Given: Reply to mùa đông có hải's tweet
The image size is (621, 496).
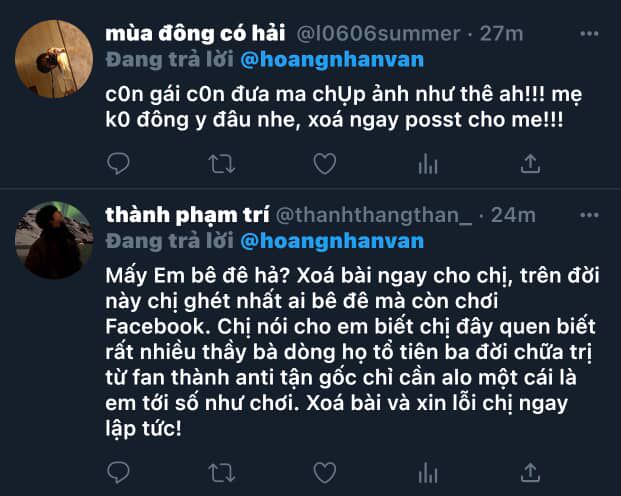Looking at the screenshot, I should (x=118, y=162).
